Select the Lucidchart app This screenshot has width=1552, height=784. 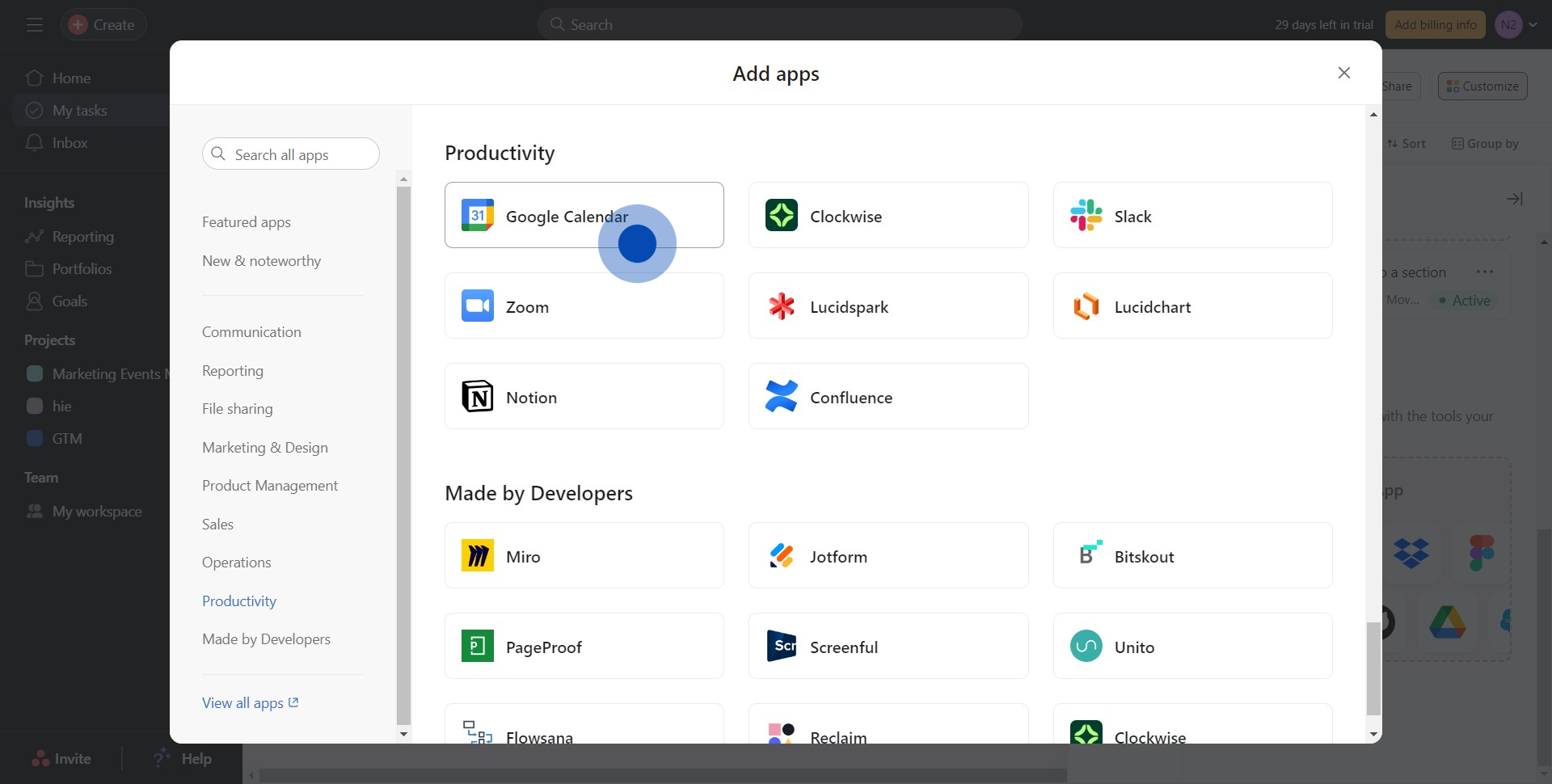coord(1192,306)
